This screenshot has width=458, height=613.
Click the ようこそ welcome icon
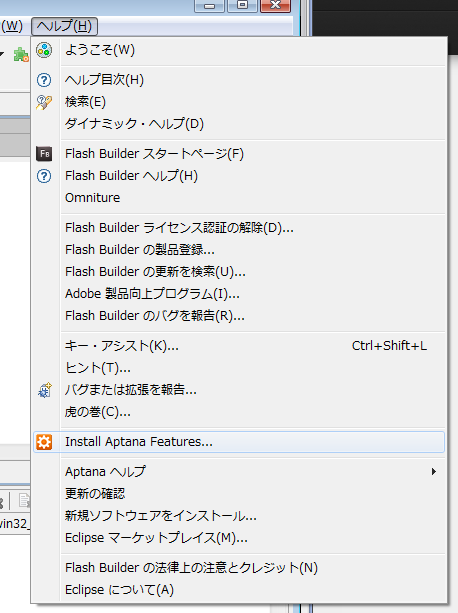click(44, 50)
